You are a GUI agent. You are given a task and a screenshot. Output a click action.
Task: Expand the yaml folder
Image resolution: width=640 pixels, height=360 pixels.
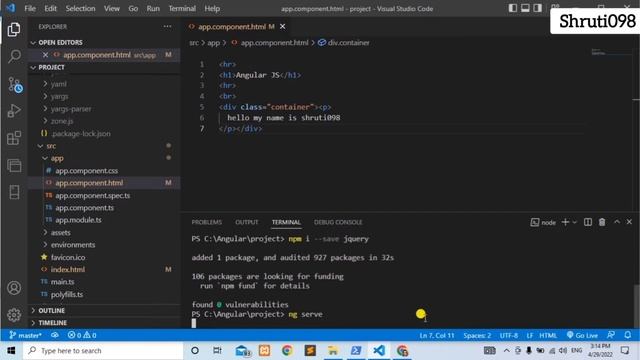tap(58, 84)
